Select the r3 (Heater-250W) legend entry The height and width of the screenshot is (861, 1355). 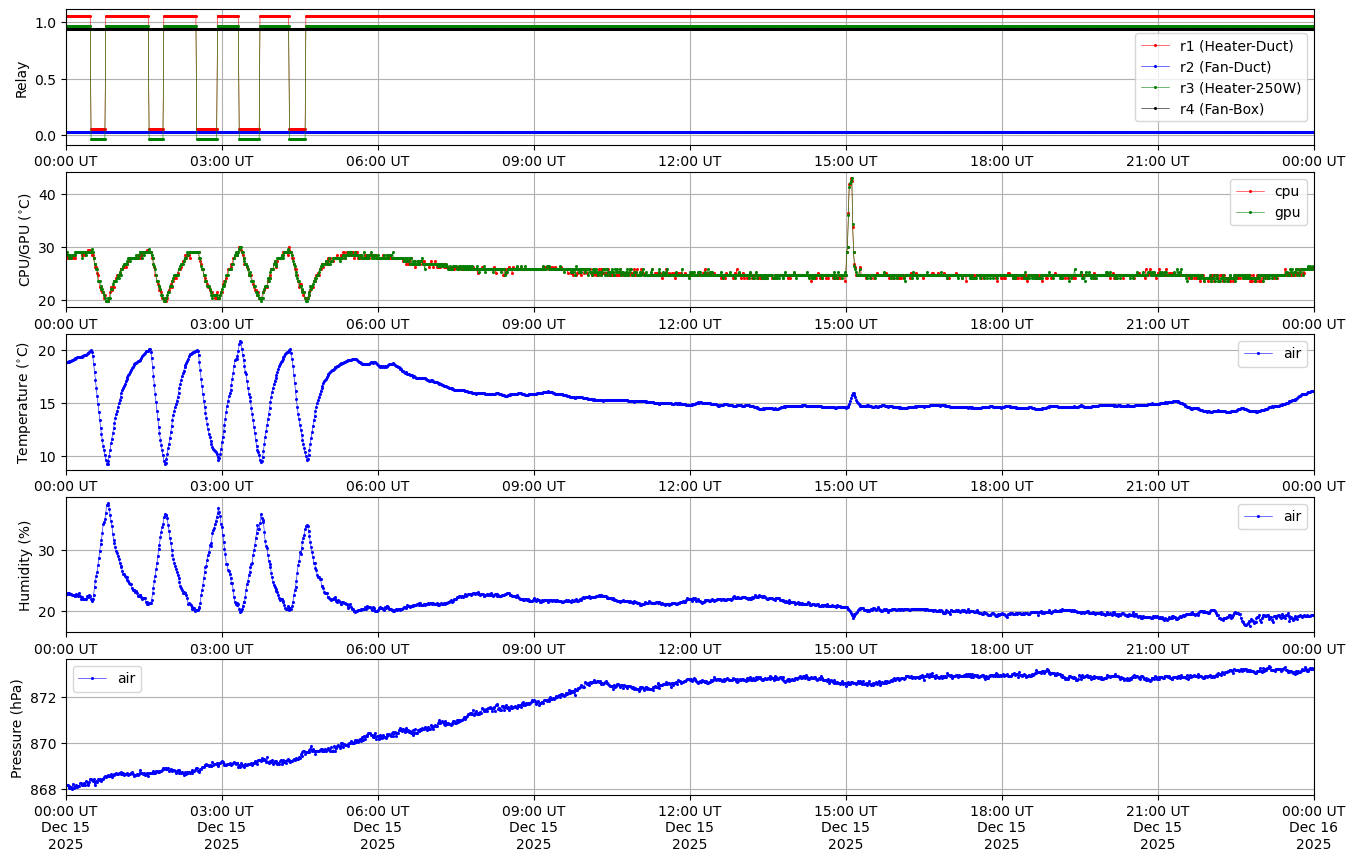tap(1240, 88)
